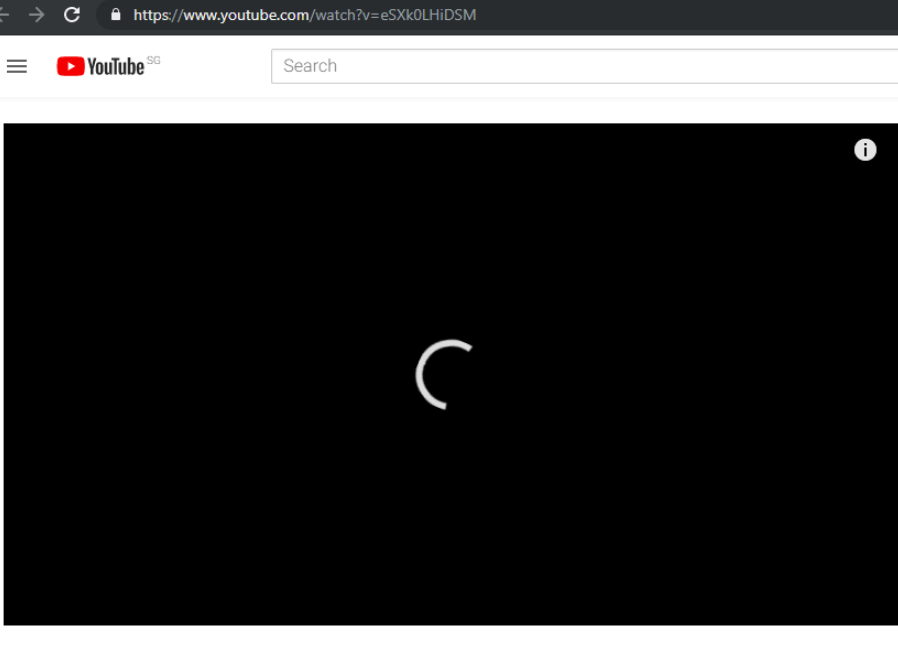Click "www.youtube.com" in the address bar
This screenshot has width=898, height=647.
(x=247, y=15)
